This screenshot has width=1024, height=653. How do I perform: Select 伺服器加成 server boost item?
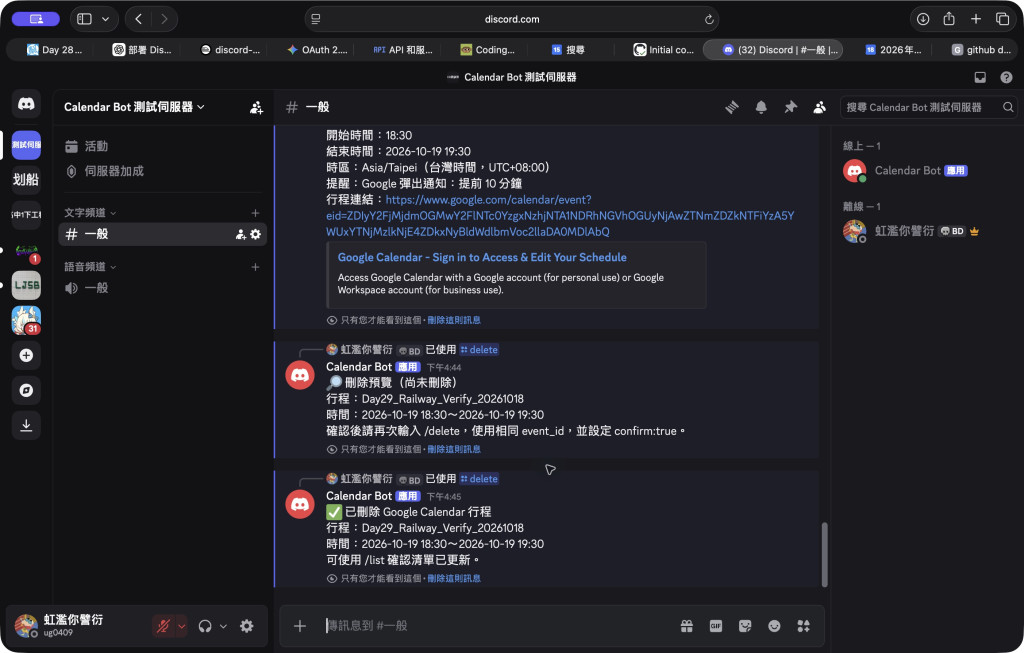pyautogui.click(x=163, y=171)
